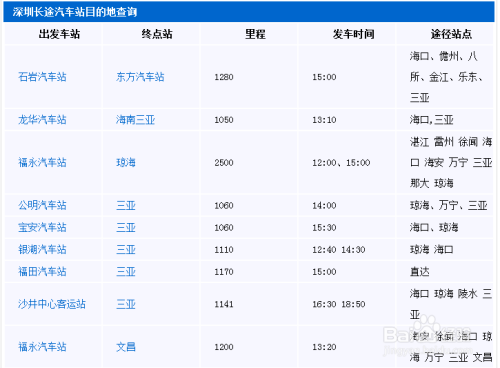Open the 龙华汽车站 departure station link

(x=42, y=120)
